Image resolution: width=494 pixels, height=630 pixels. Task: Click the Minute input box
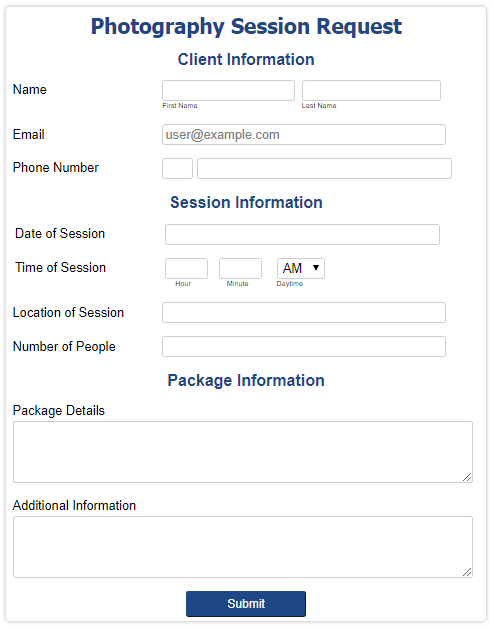pos(240,268)
